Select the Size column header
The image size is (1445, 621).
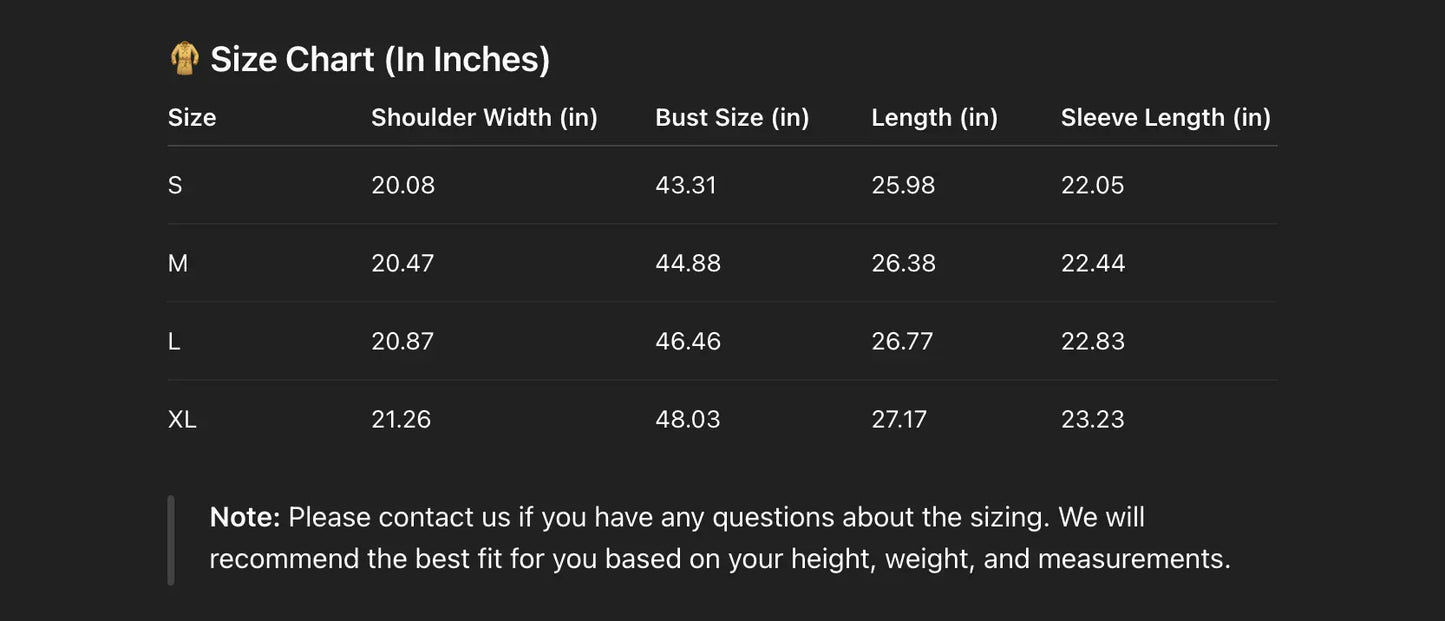192,117
